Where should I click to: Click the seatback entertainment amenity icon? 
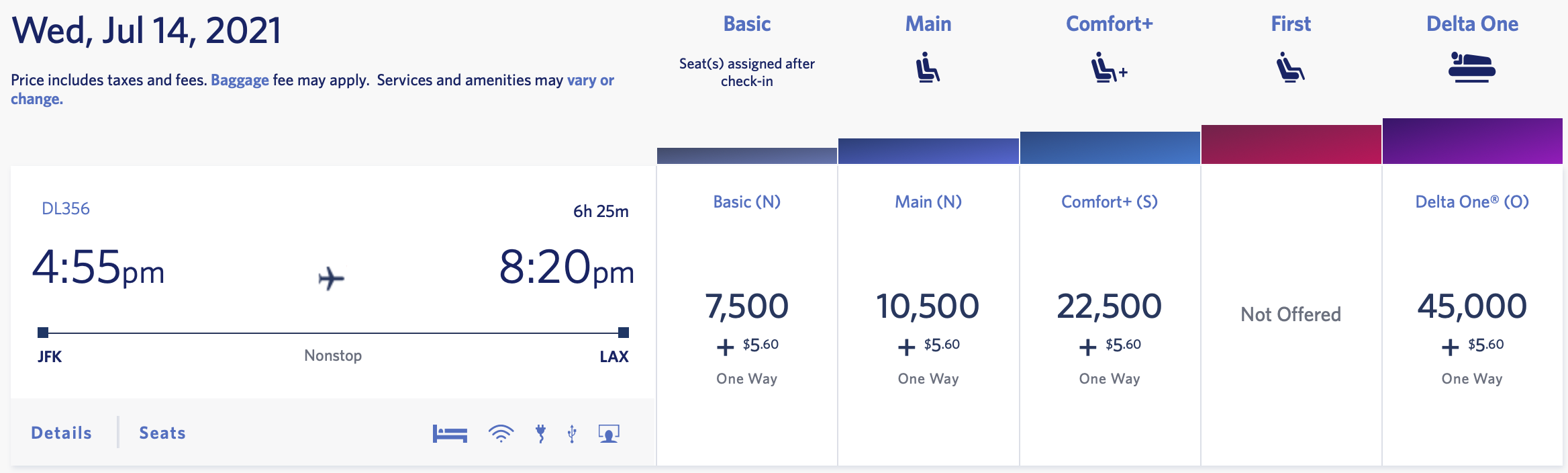607,433
